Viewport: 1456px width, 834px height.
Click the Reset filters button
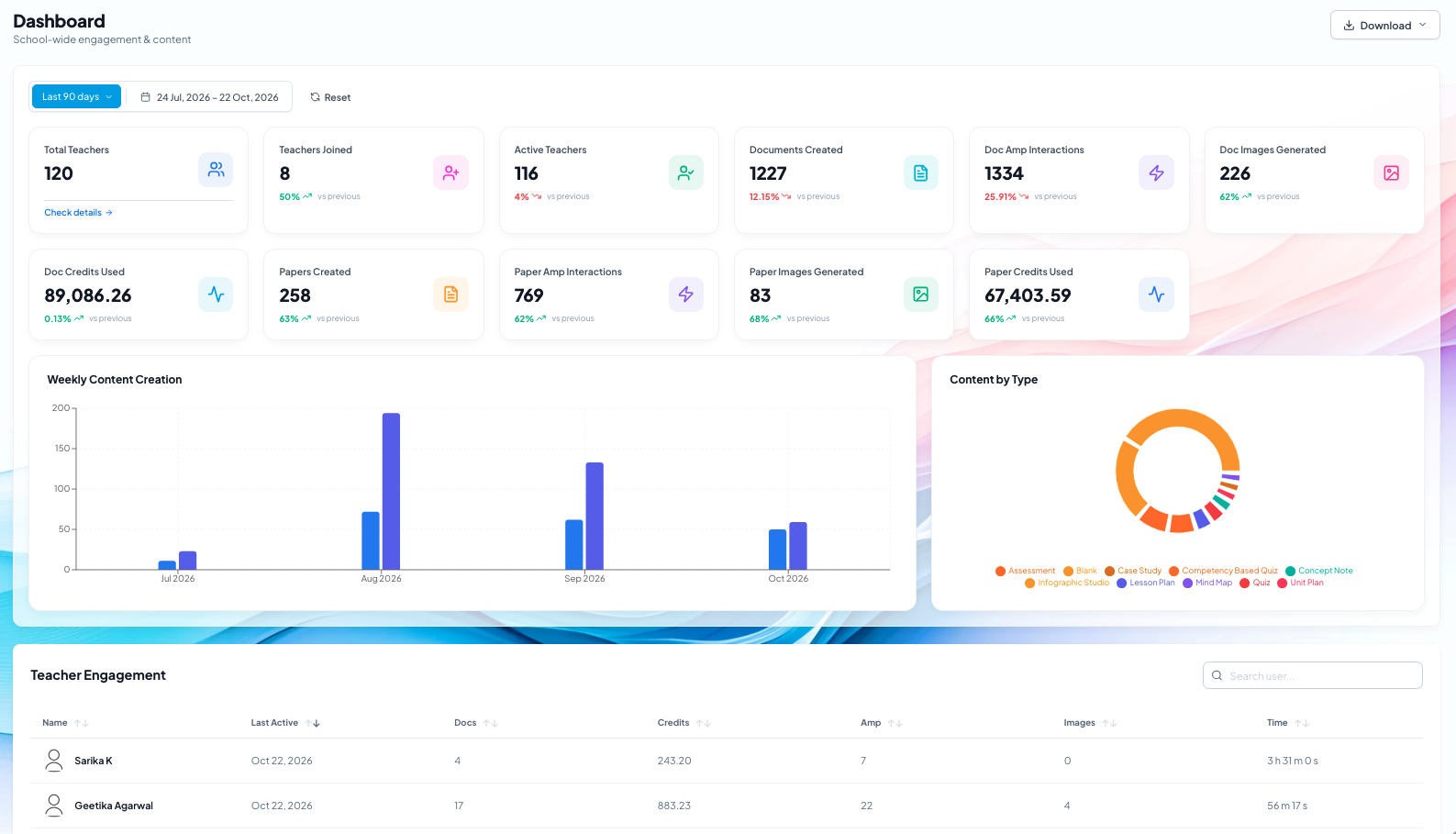pos(330,97)
